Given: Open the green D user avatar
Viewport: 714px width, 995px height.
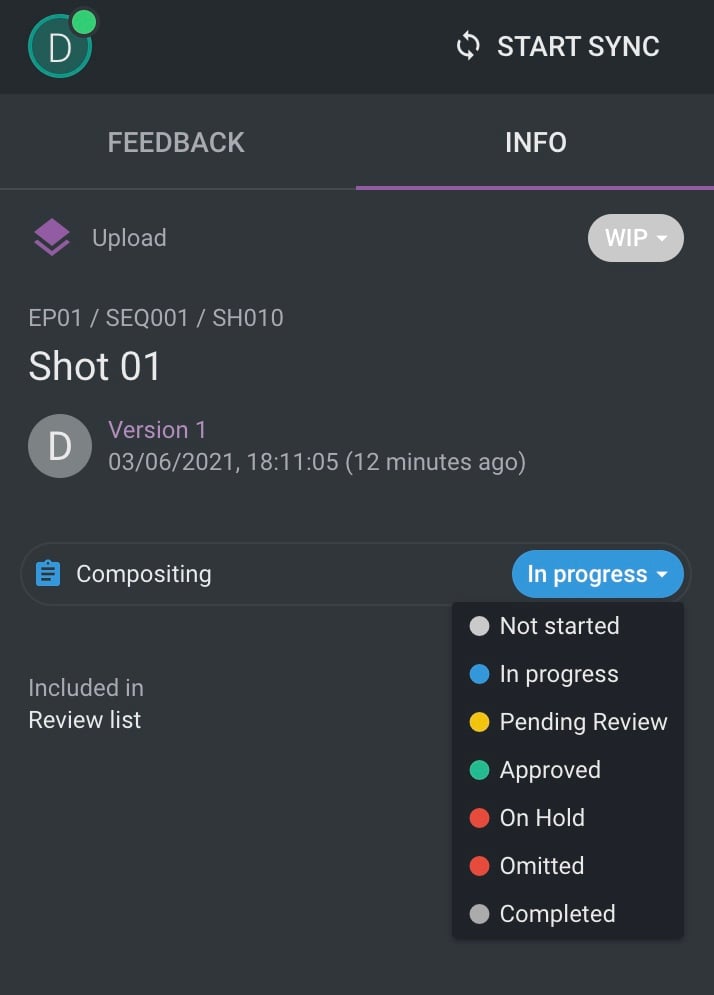Looking at the screenshot, I should click(60, 46).
